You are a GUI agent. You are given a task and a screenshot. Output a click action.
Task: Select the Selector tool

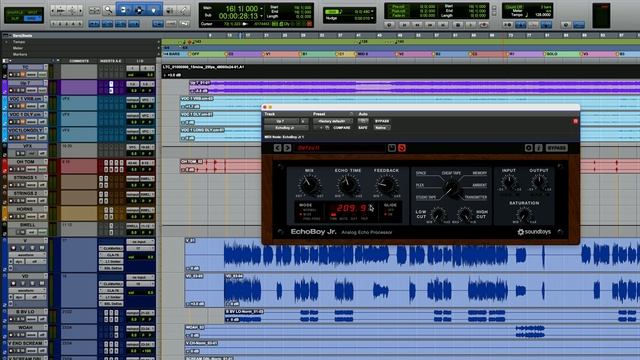139,10
